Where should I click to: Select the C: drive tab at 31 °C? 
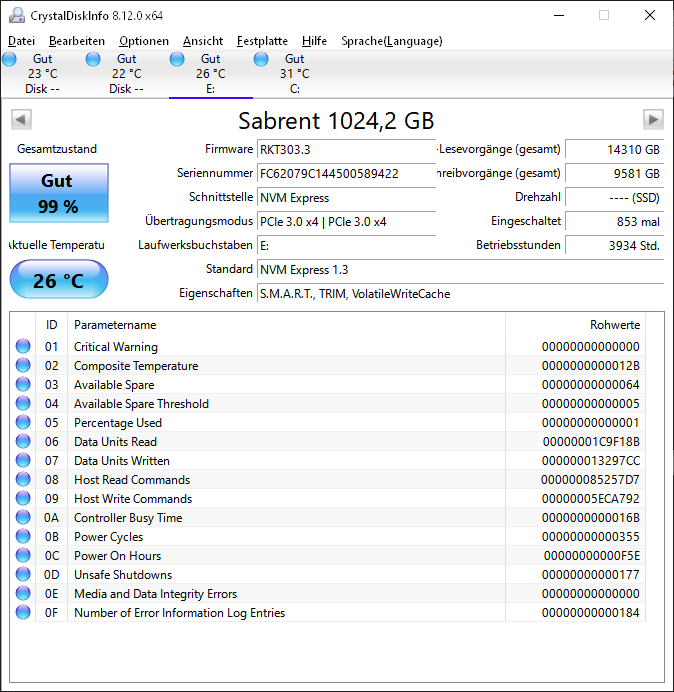pyautogui.click(x=294, y=74)
